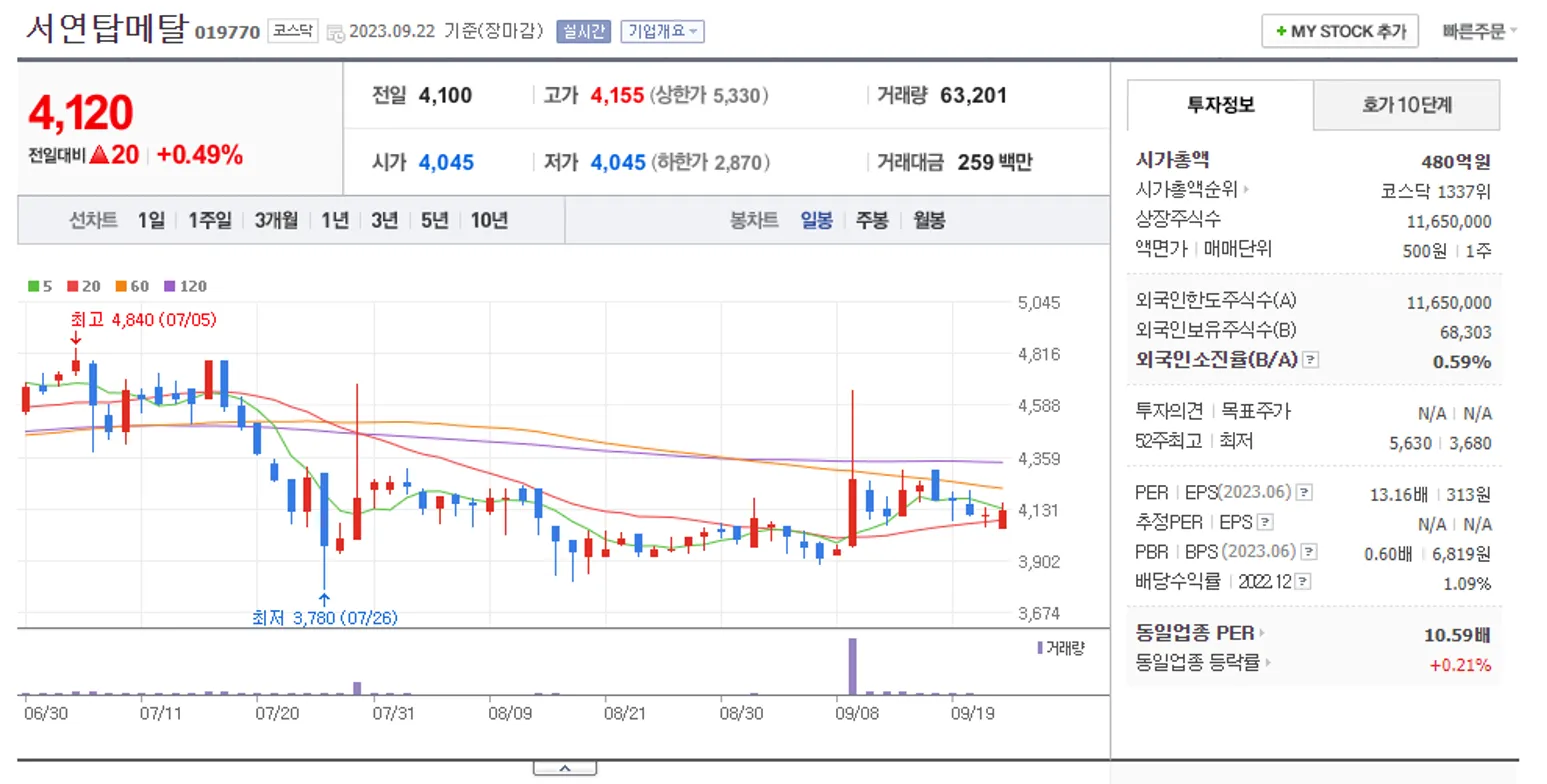Click the purple 거래량 legend marker
The width and height of the screenshot is (1547, 784).
click(x=1040, y=648)
